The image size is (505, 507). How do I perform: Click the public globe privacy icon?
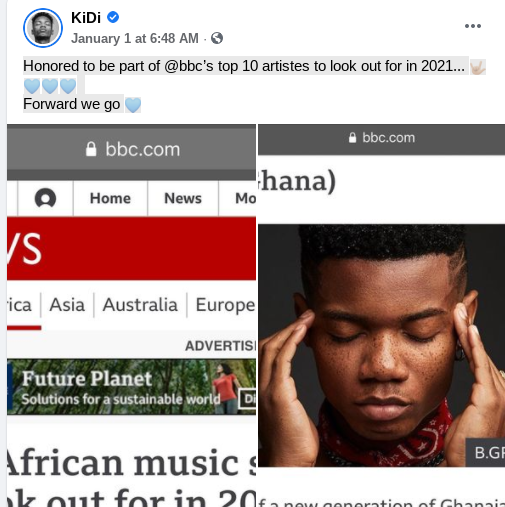[x=217, y=38]
